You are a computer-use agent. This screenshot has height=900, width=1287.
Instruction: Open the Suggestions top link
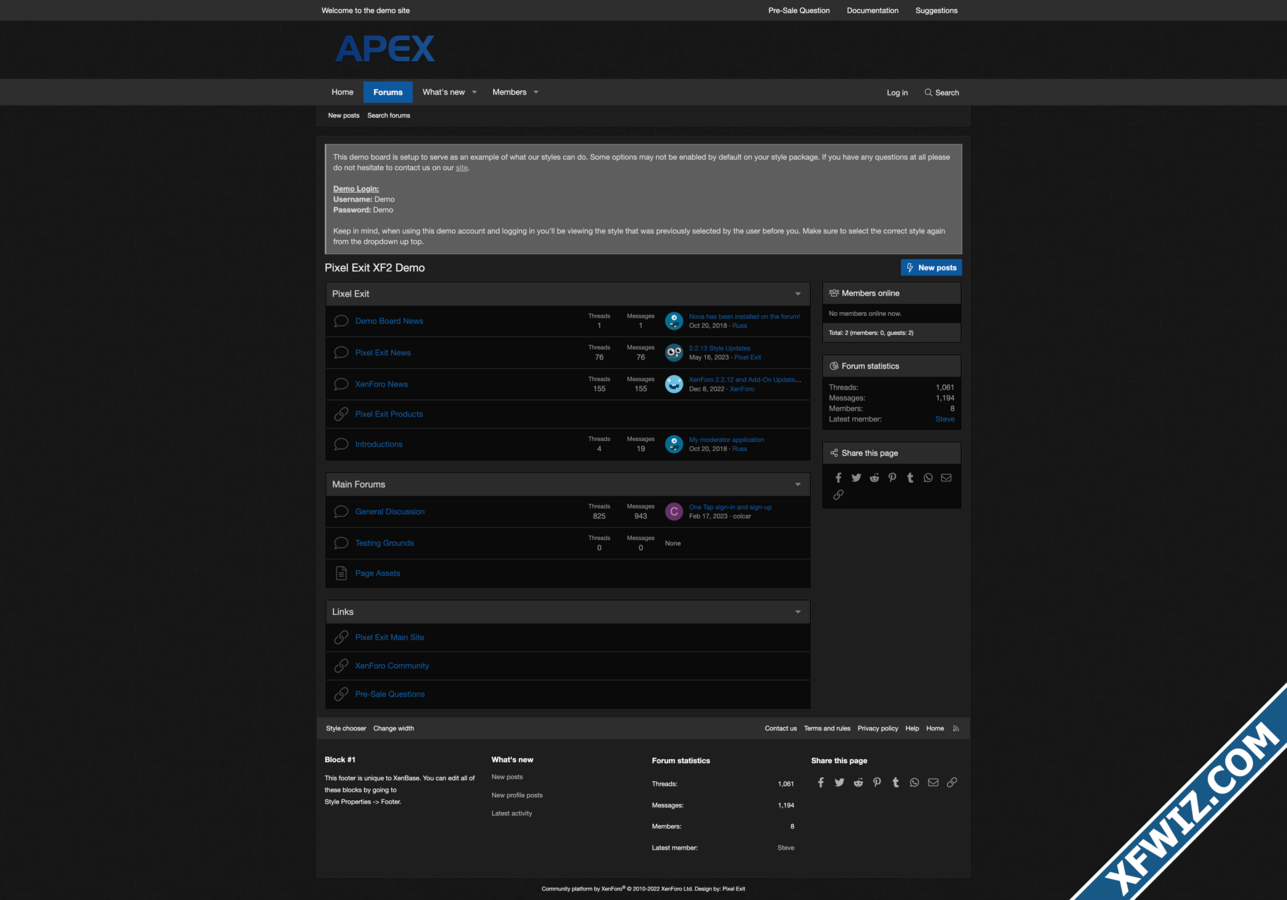click(937, 11)
